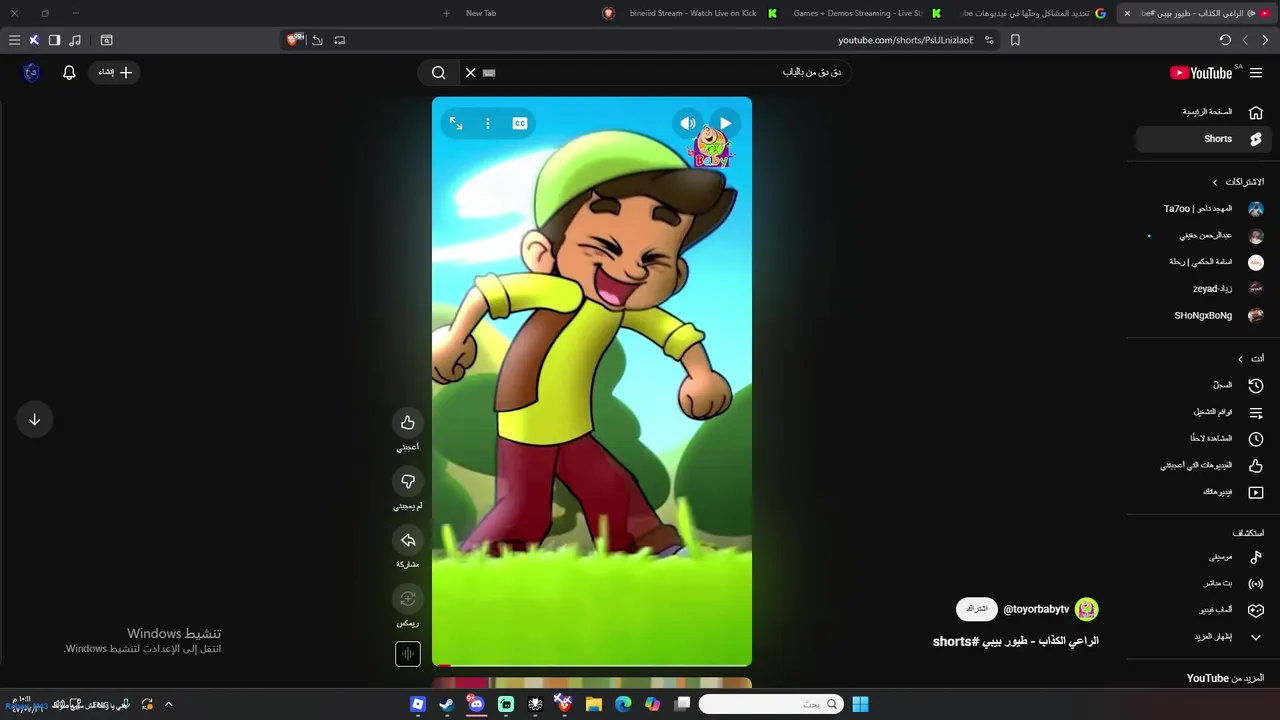Go to YouTube home via logo
The image size is (1280, 720).
tap(1201, 72)
